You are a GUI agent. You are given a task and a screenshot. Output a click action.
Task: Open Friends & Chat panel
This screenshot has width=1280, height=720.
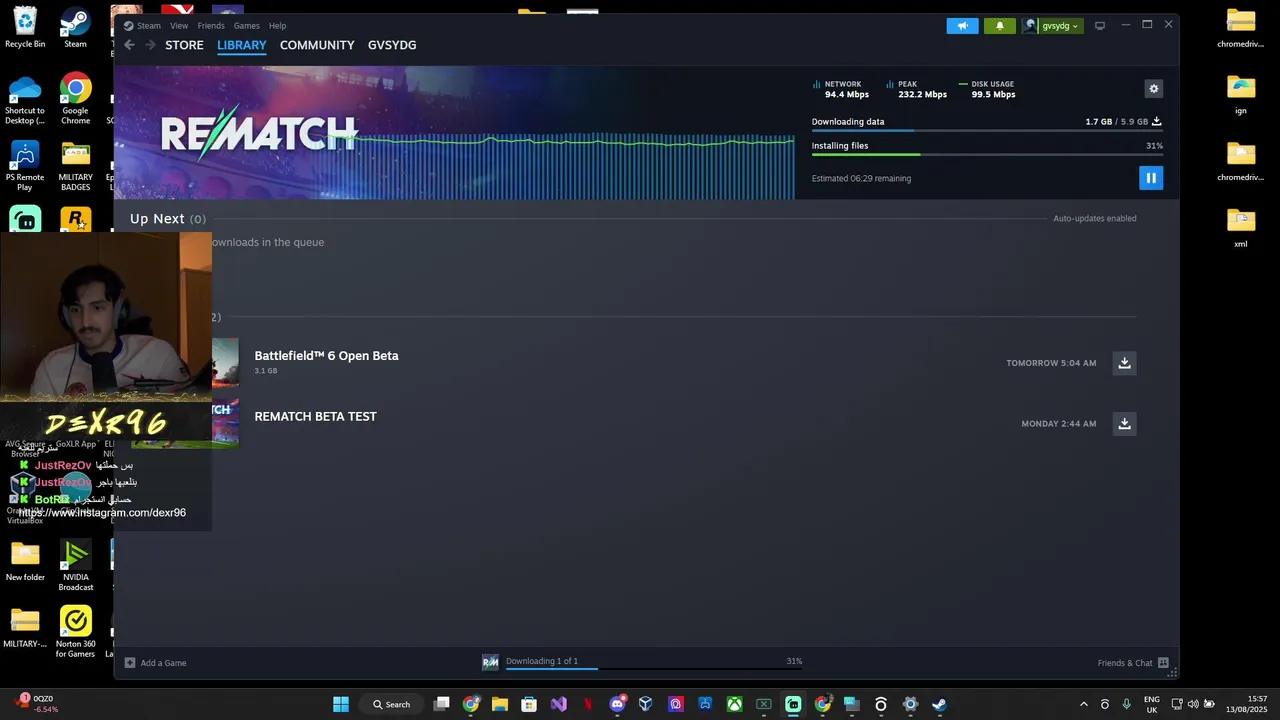(1134, 663)
